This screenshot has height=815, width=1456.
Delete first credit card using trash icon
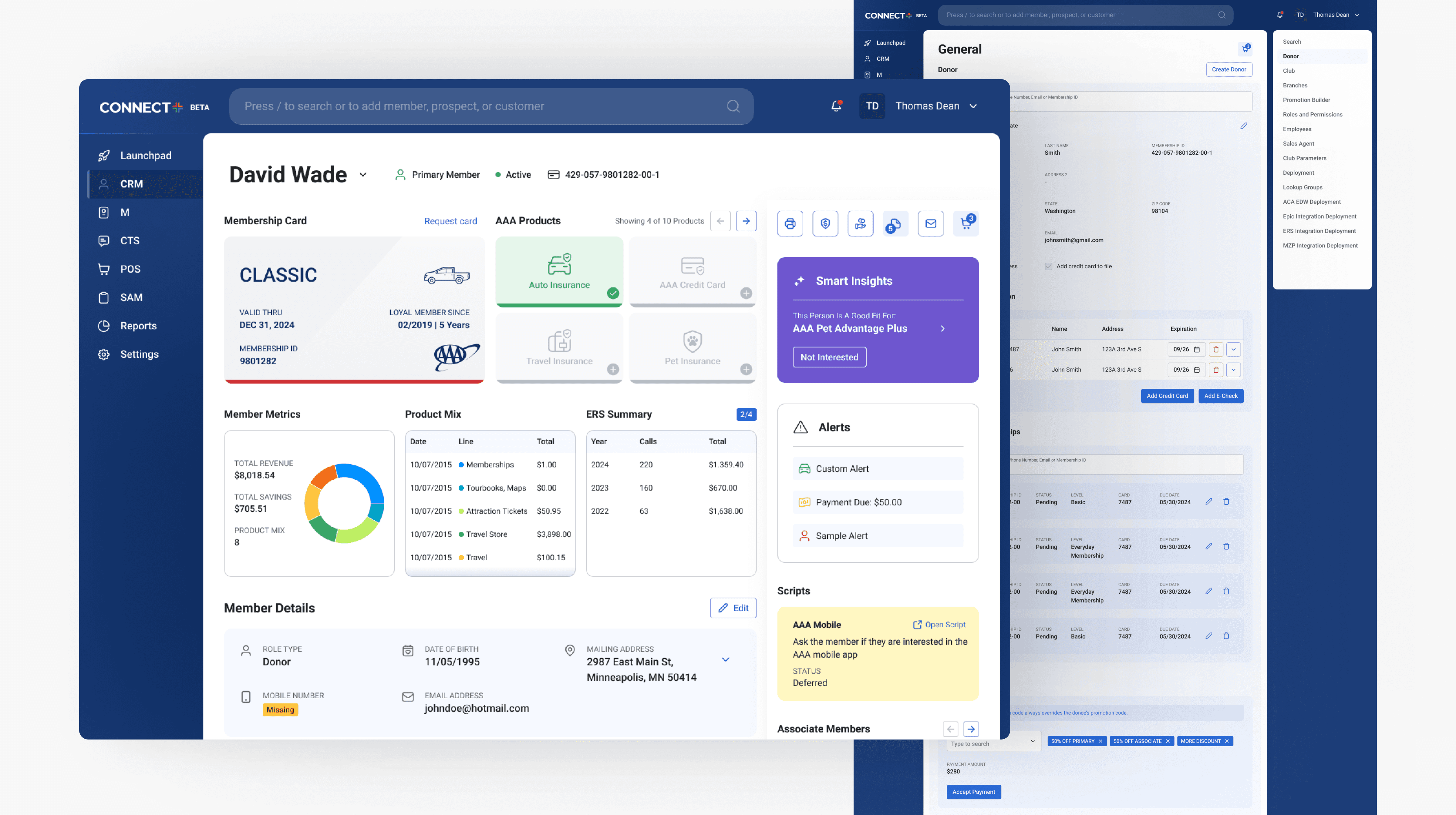(x=1216, y=350)
